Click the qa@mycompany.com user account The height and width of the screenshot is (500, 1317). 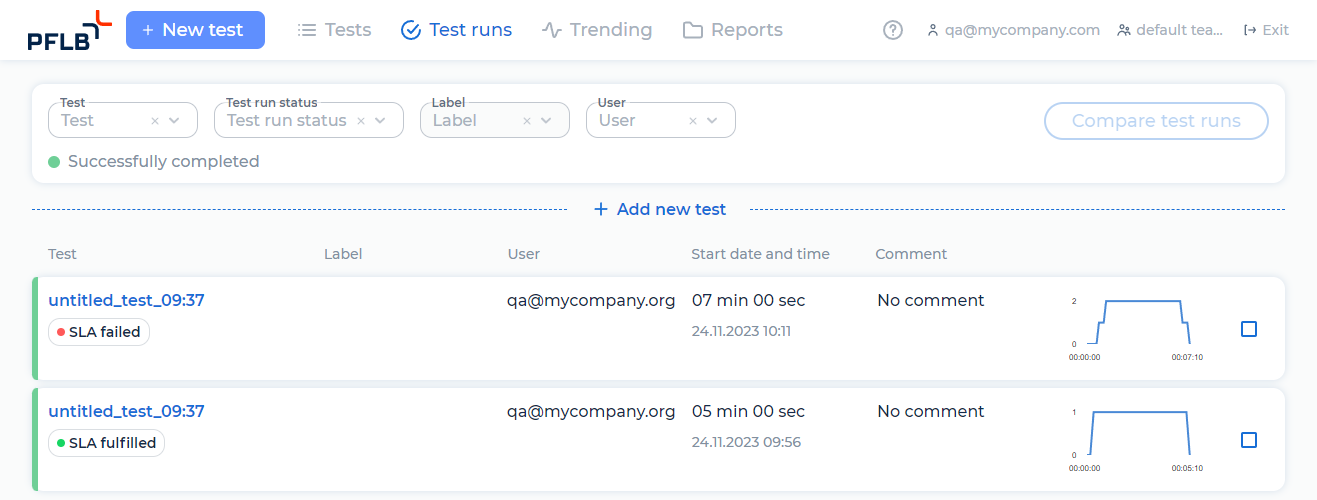click(x=1013, y=30)
